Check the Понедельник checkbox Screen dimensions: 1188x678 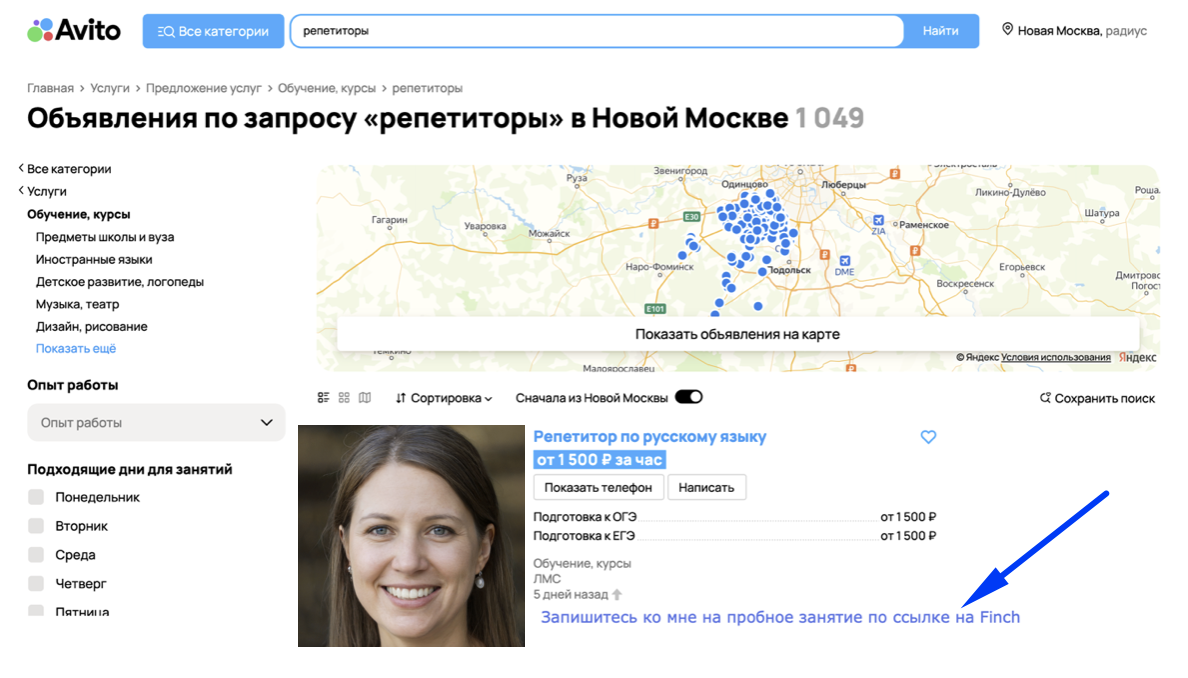36,497
